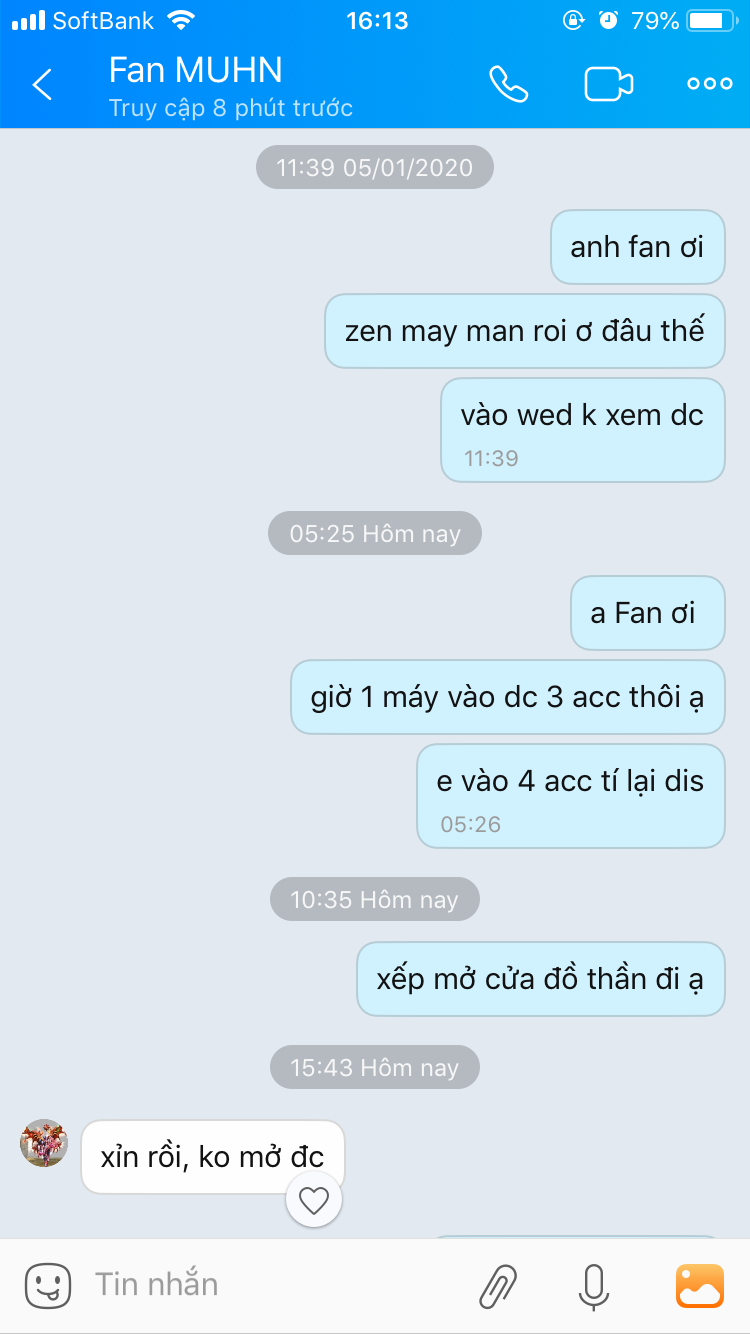Open the three-dot more options menu

tap(710, 84)
